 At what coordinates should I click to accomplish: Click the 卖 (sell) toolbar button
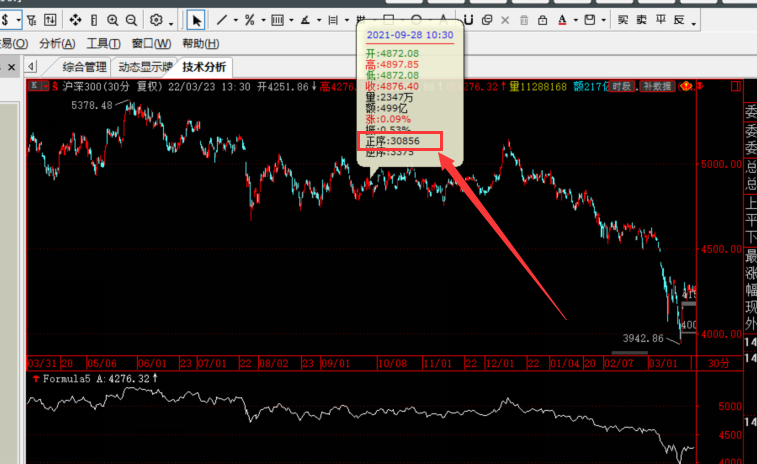click(642, 20)
